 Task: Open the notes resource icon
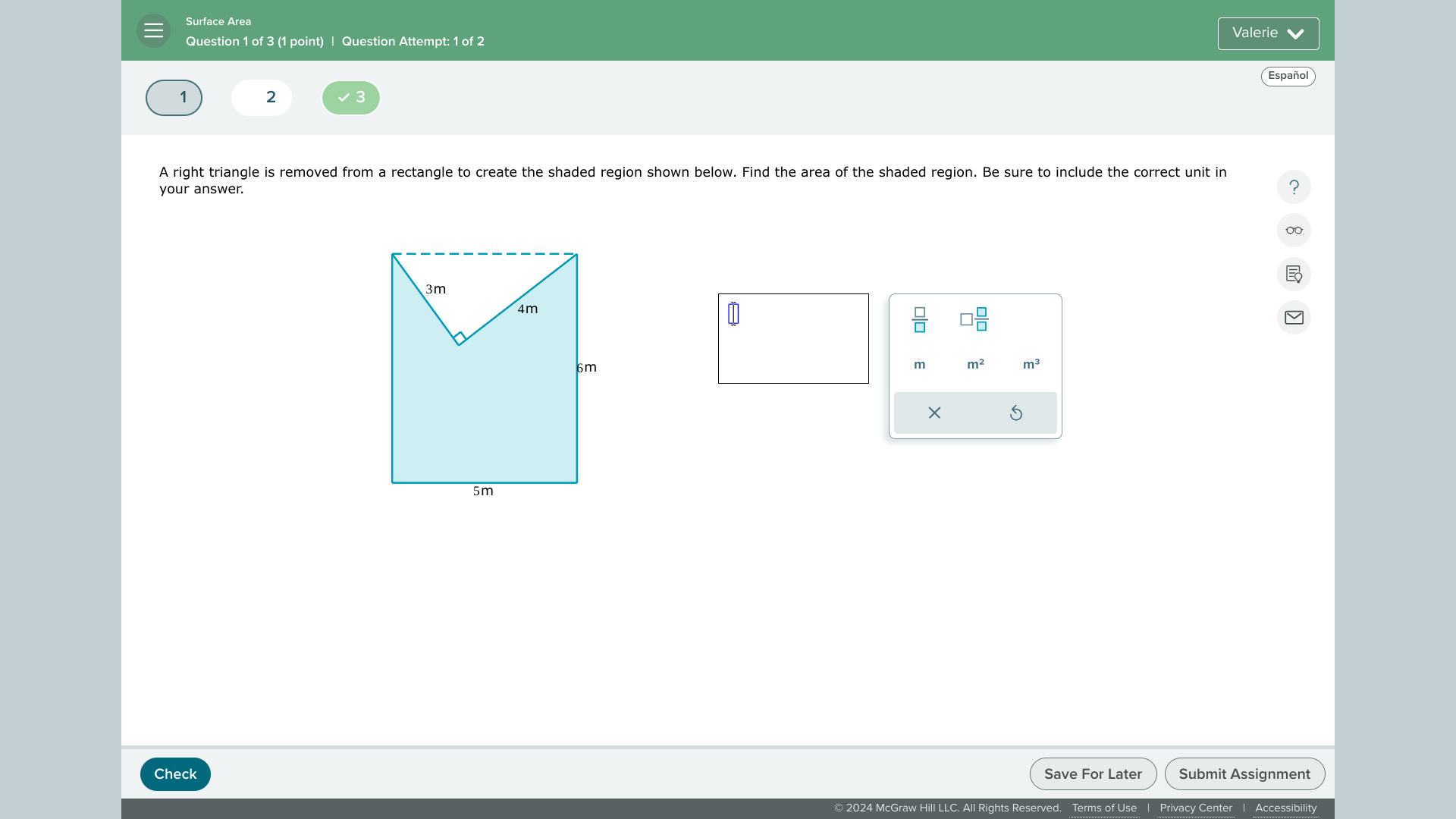click(x=1294, y=275)
